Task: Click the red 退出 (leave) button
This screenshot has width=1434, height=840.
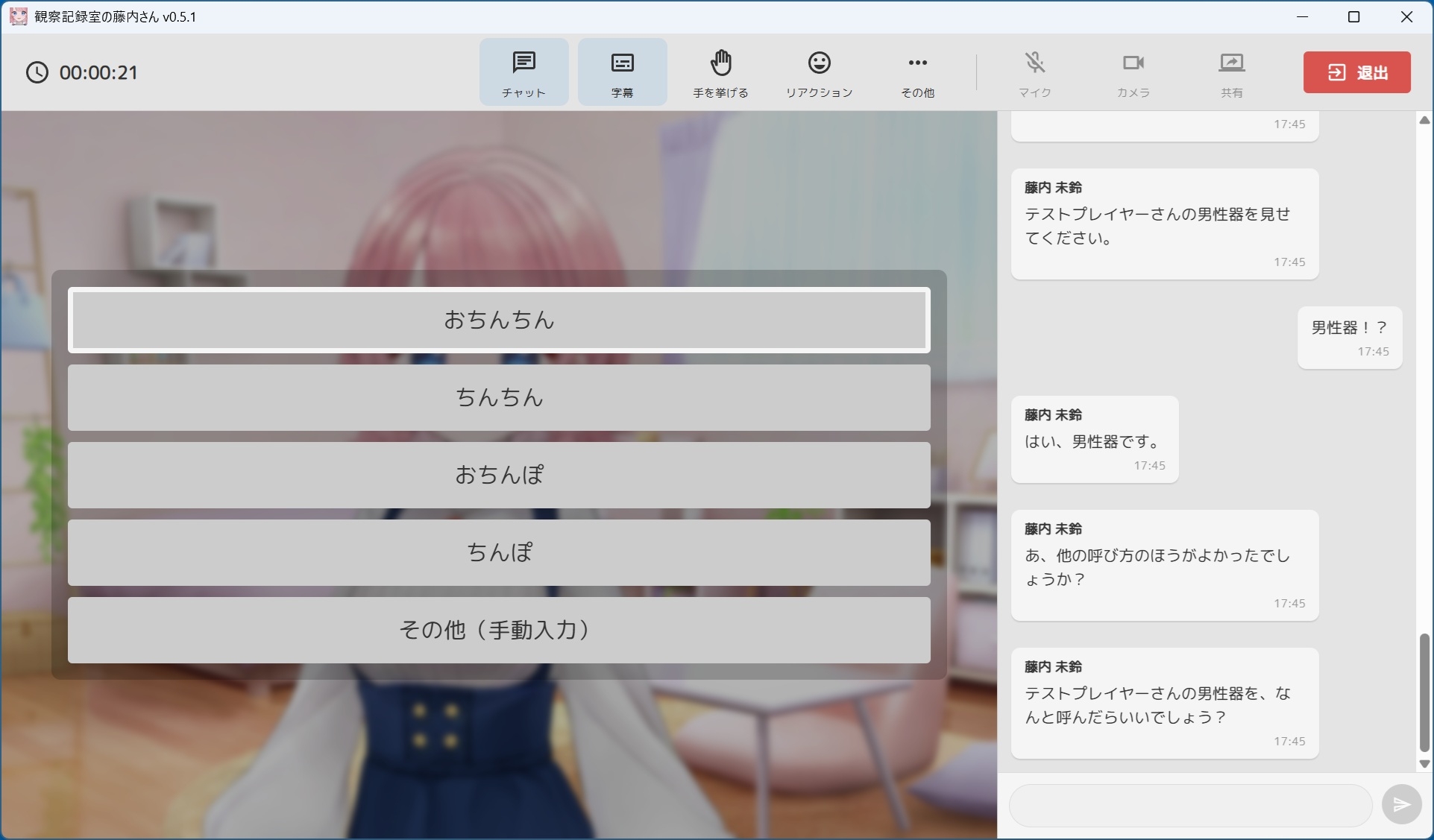Action: click(x=1356, y=72)
